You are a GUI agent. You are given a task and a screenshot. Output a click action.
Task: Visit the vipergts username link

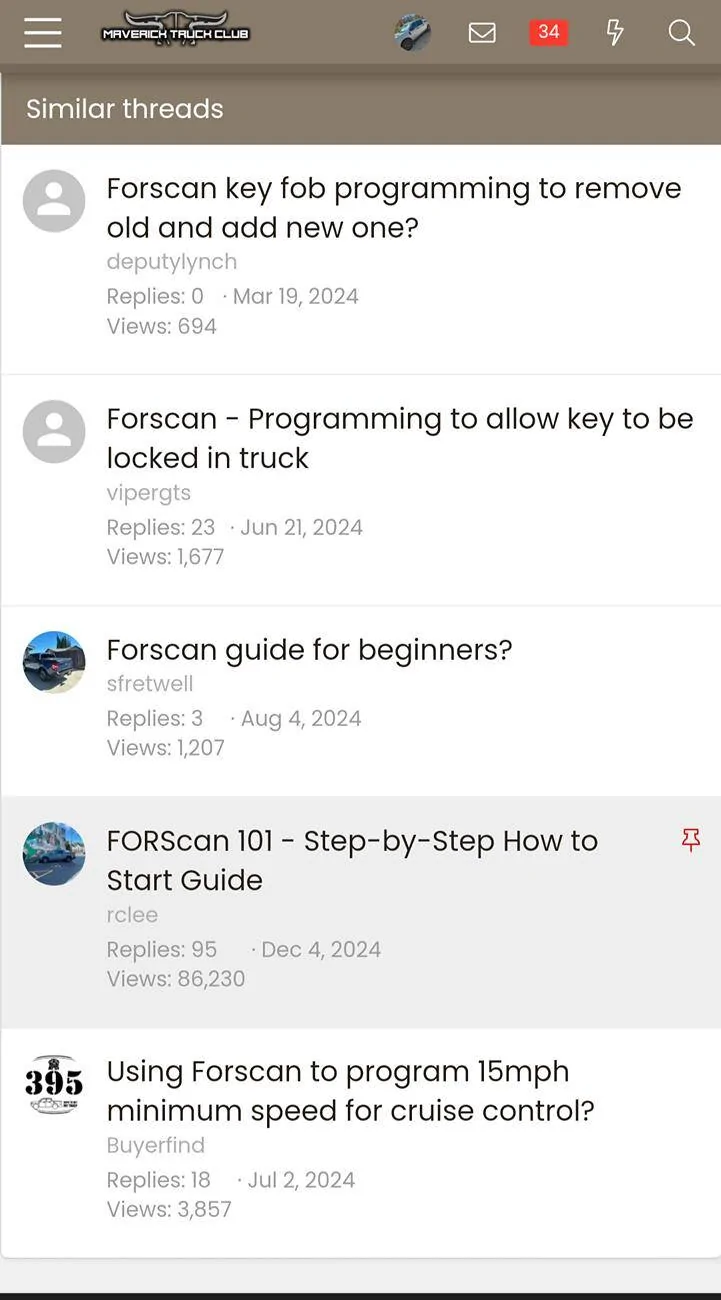(148, 493)
